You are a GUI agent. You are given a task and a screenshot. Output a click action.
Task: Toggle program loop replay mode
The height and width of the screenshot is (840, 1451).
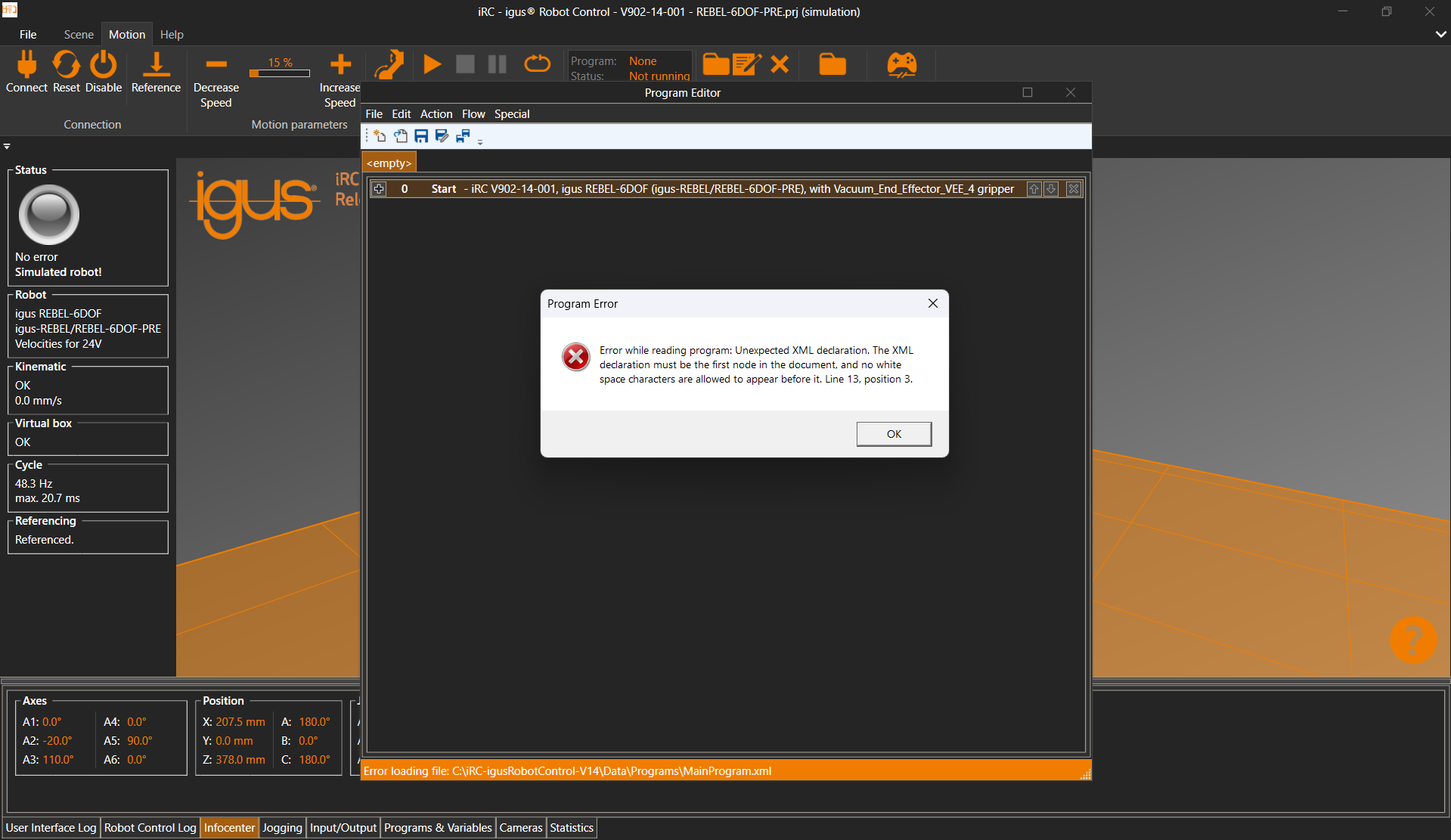coord(537,64)
